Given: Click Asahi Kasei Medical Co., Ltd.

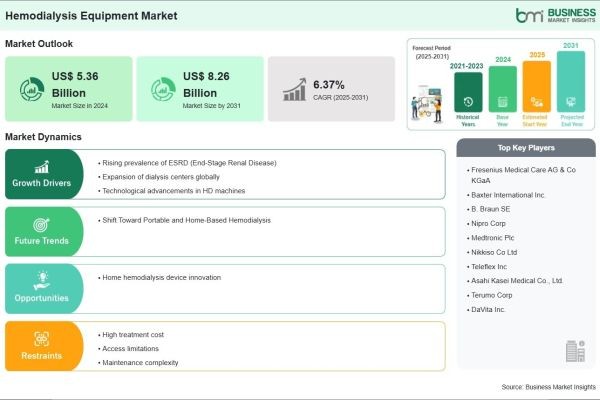Looking at the screenshot, I should [x=515, y=281].
